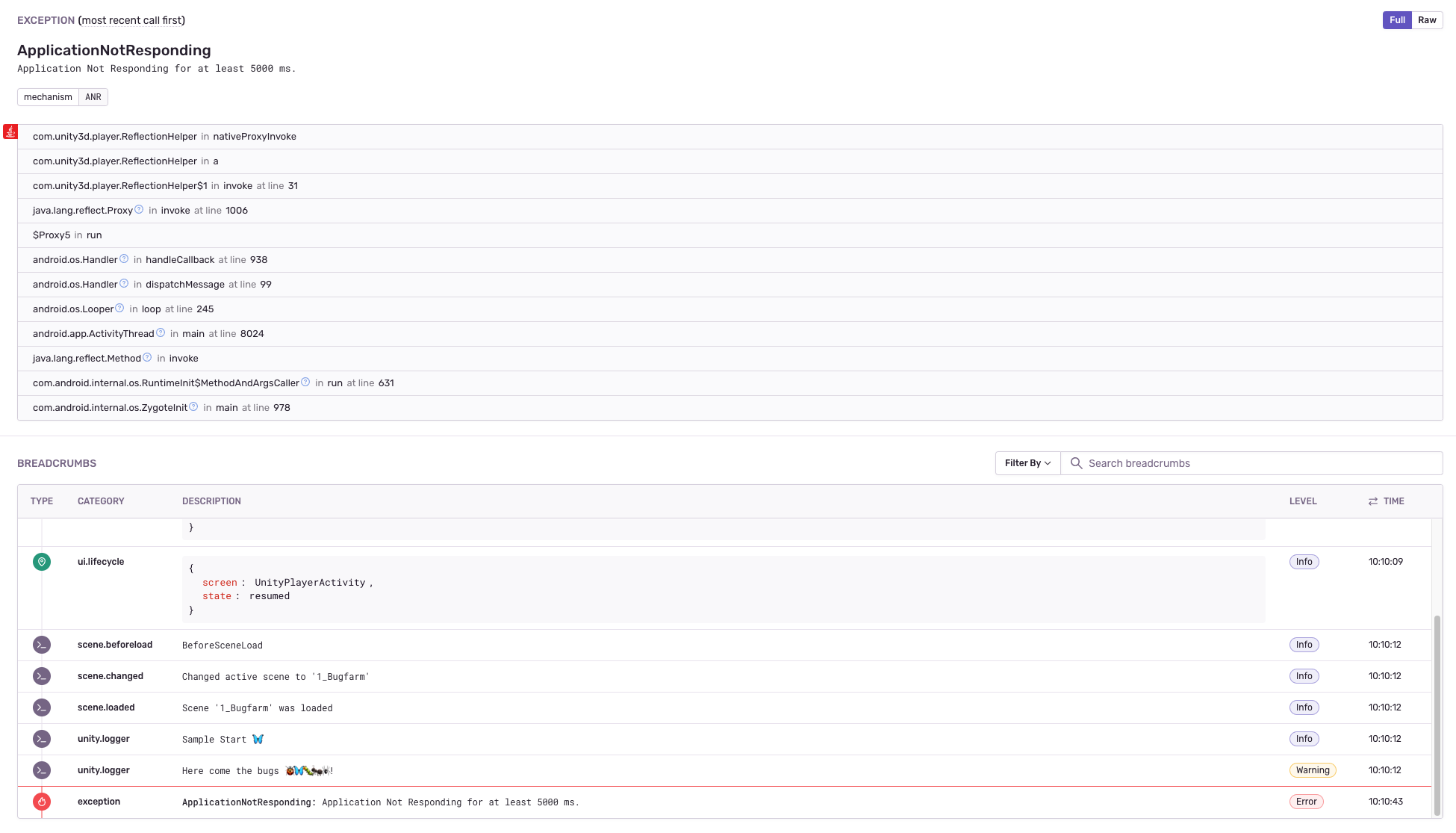Click the Error level pill on the exception breadcrumb
Screen dimensions: 1456x833
[x=1307, y=802]
